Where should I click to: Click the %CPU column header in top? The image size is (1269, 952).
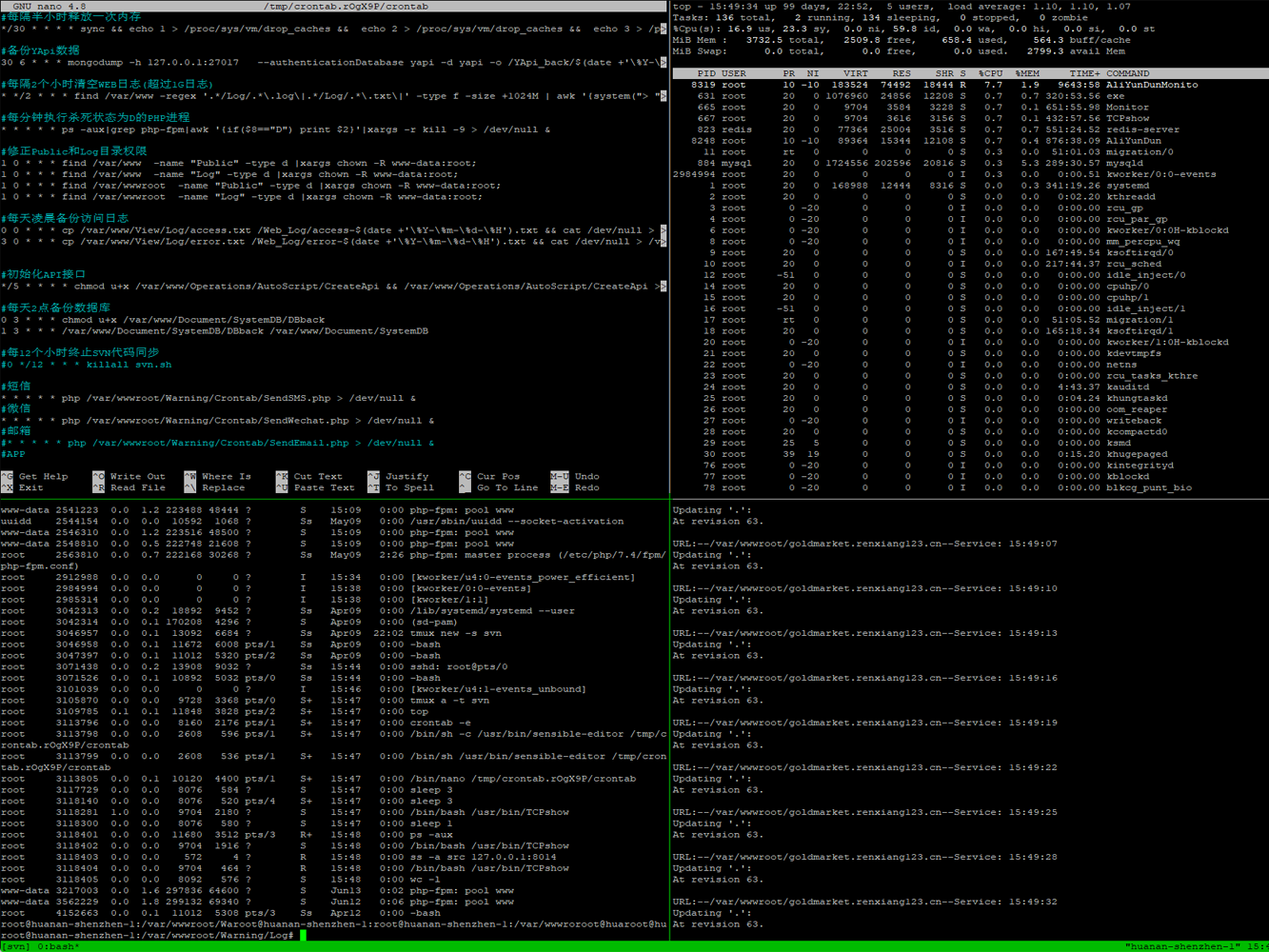[x=990, y=73]
